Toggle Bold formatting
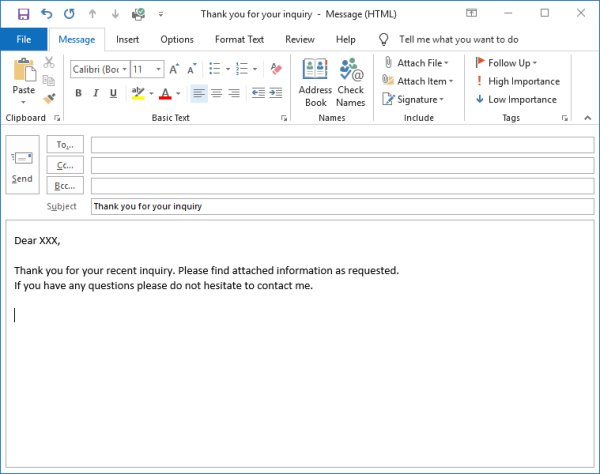 click(x=78, y=93)
